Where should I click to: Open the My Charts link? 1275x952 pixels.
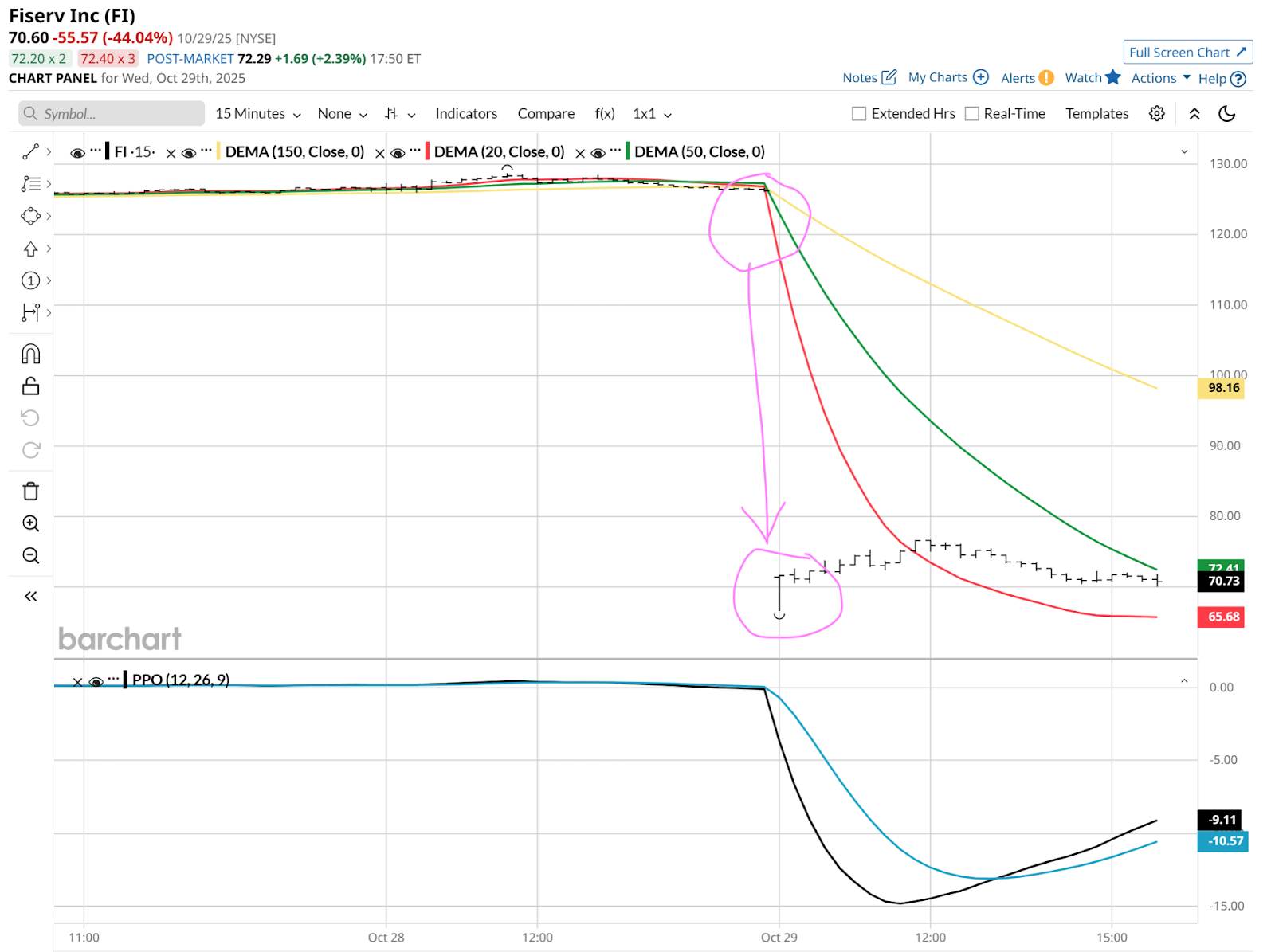938,77
